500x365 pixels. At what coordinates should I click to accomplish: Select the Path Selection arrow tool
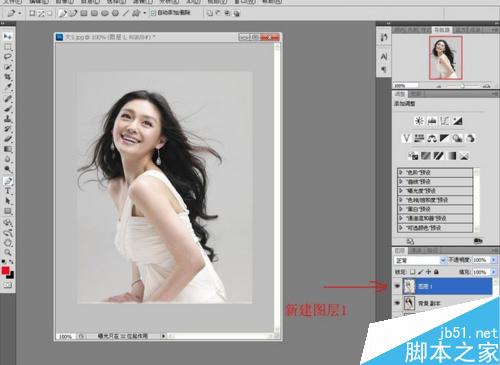(7, 201)
